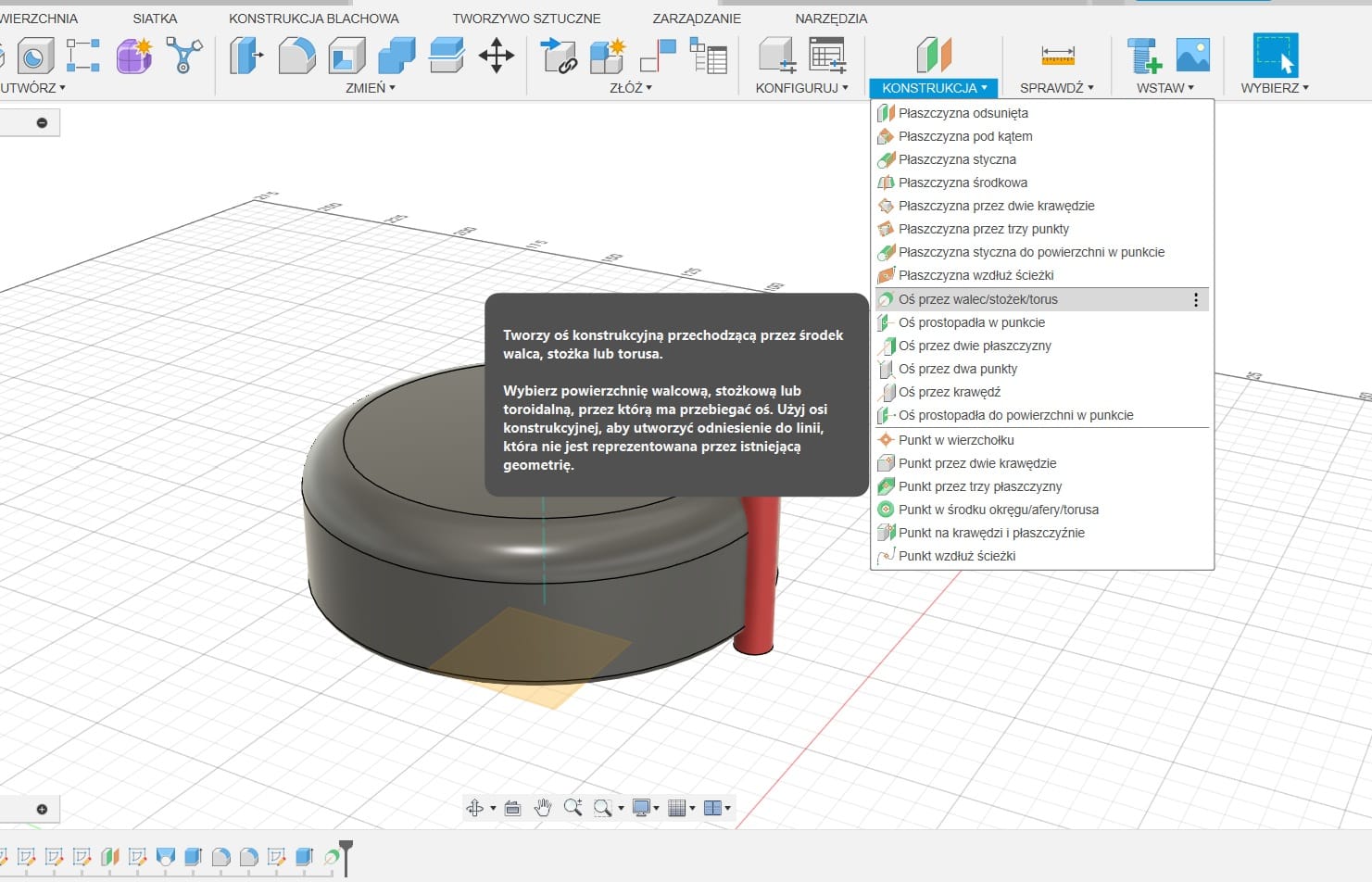The image size is (1372, 882).
Task: Click the three-dot options beside Oś przez walec/stożek/torus
Action: 1196,300
